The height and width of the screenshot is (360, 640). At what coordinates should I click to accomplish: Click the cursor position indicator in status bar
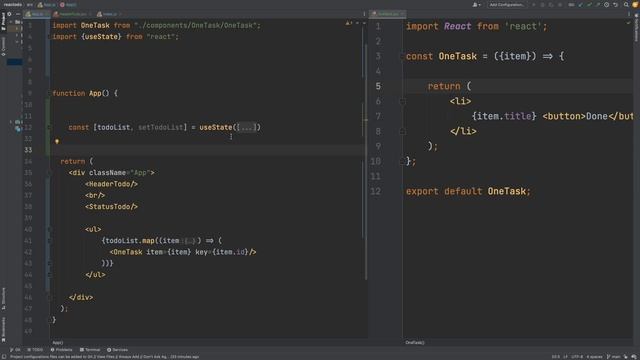(556, 357)
